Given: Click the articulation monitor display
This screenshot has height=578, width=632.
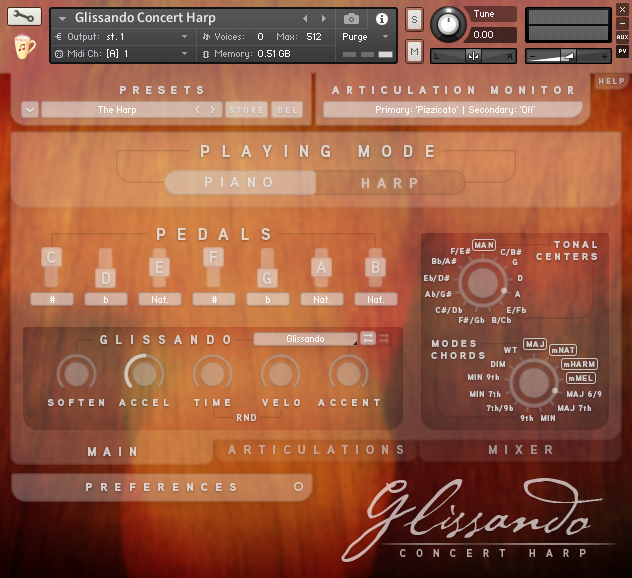Looking at the screenshot, I should [453, 110].
